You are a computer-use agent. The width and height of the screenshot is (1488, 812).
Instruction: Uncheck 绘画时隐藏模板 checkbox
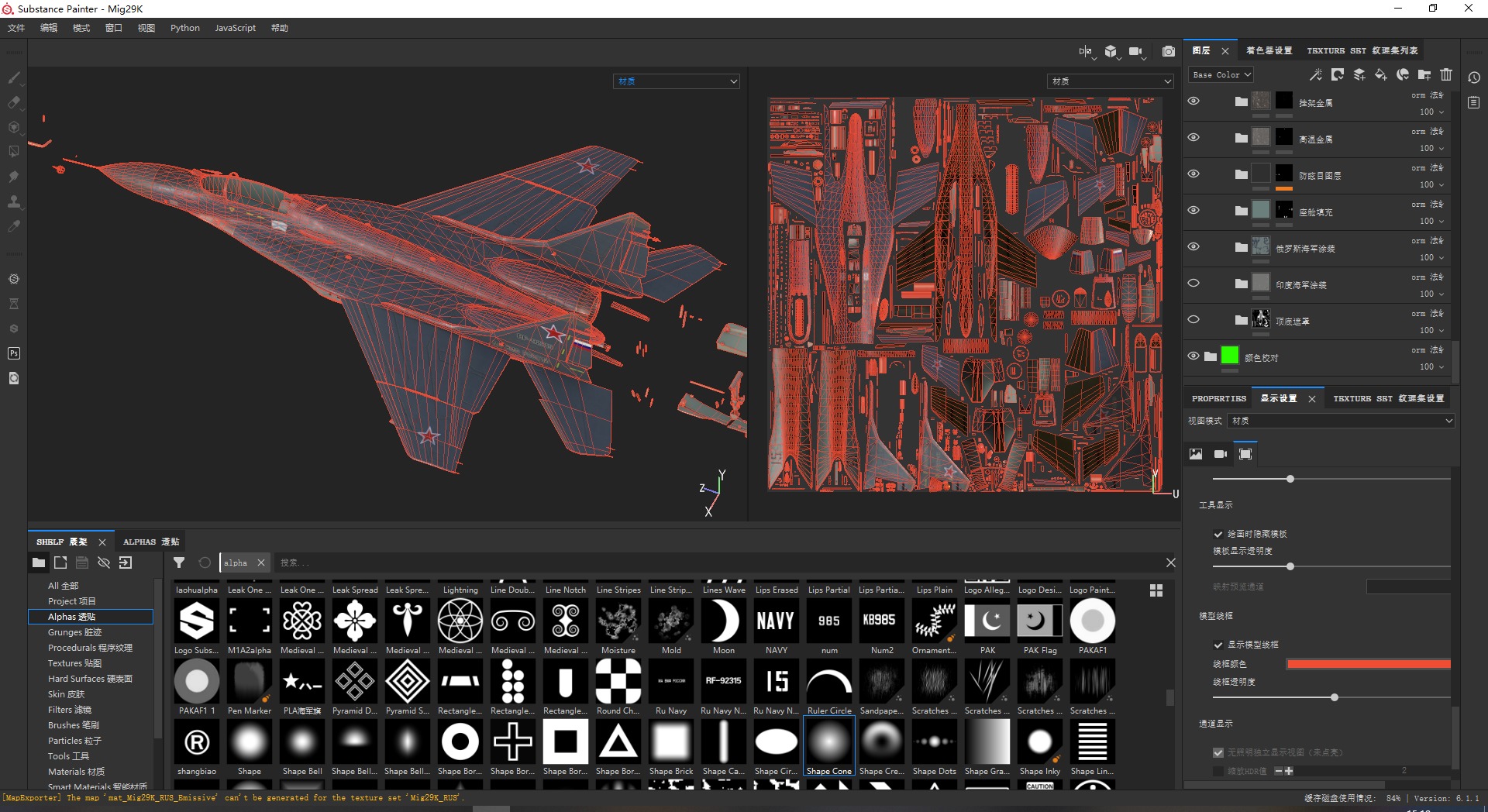pyautogui.click(x=1218, y=534)
